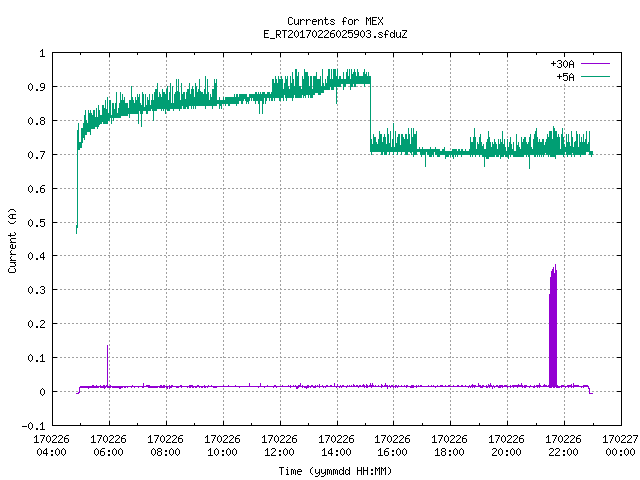
Task: Click the file name E_RT20170226025903.sfduZ
Action: coord(335,34)
